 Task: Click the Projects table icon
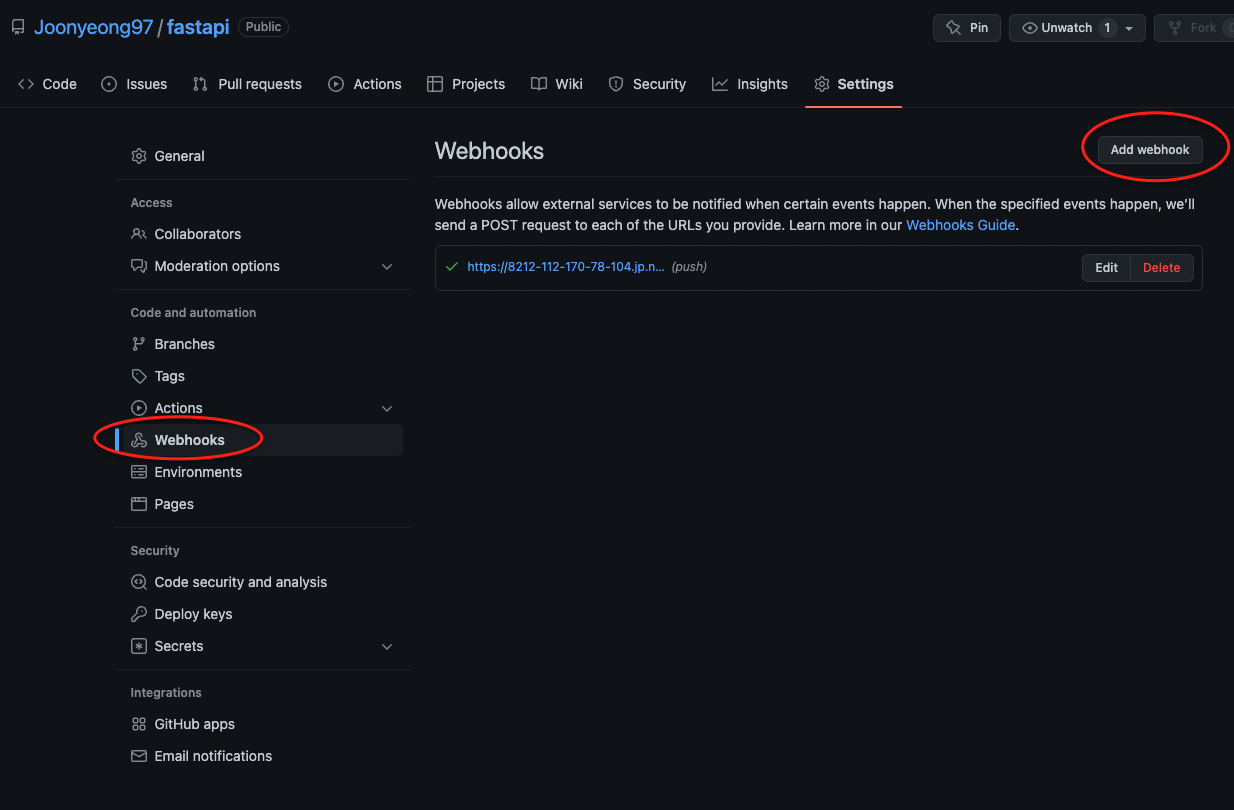[x=435, y=84]
